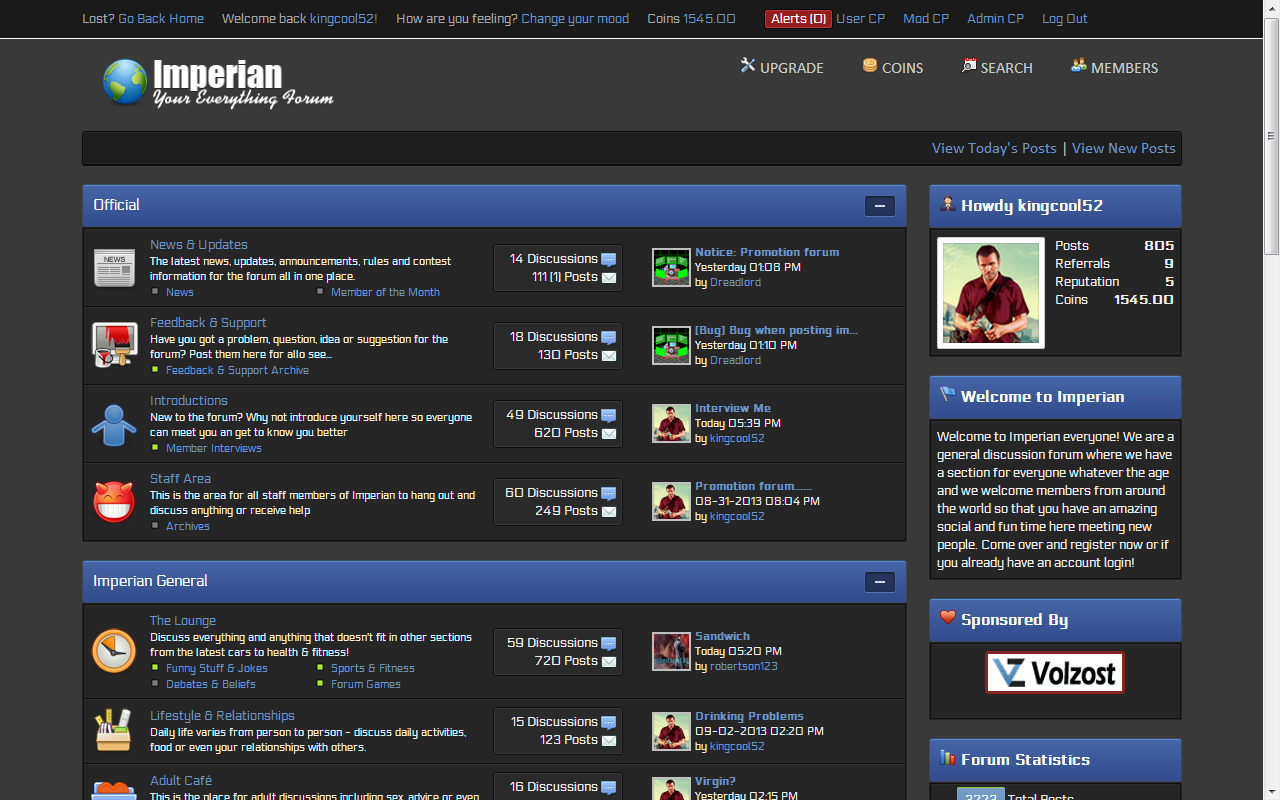Click The Lounge orange clock icon

click(x=114, y=651)
